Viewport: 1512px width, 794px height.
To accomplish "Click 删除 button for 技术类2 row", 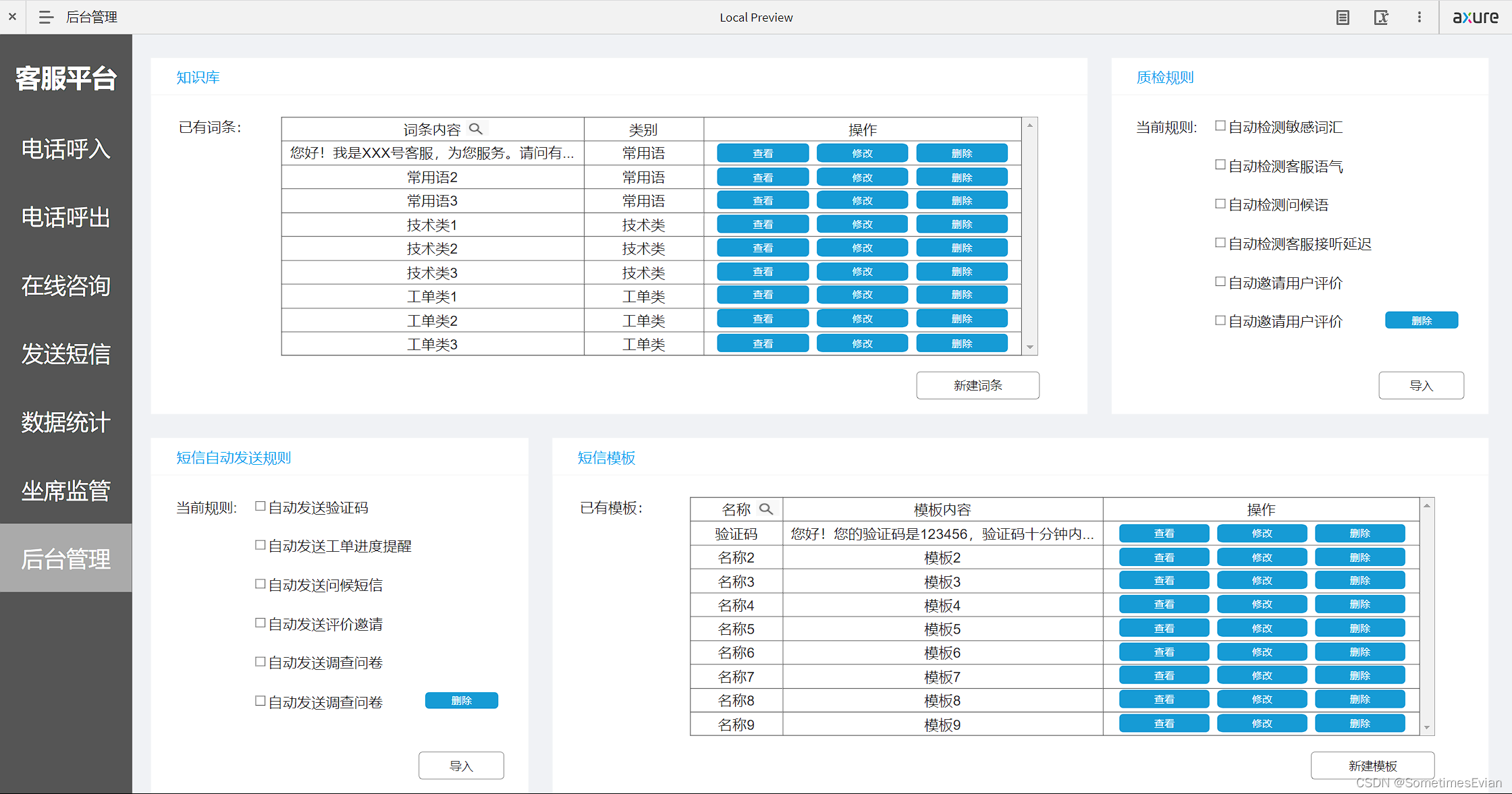I will coord(961,248).
